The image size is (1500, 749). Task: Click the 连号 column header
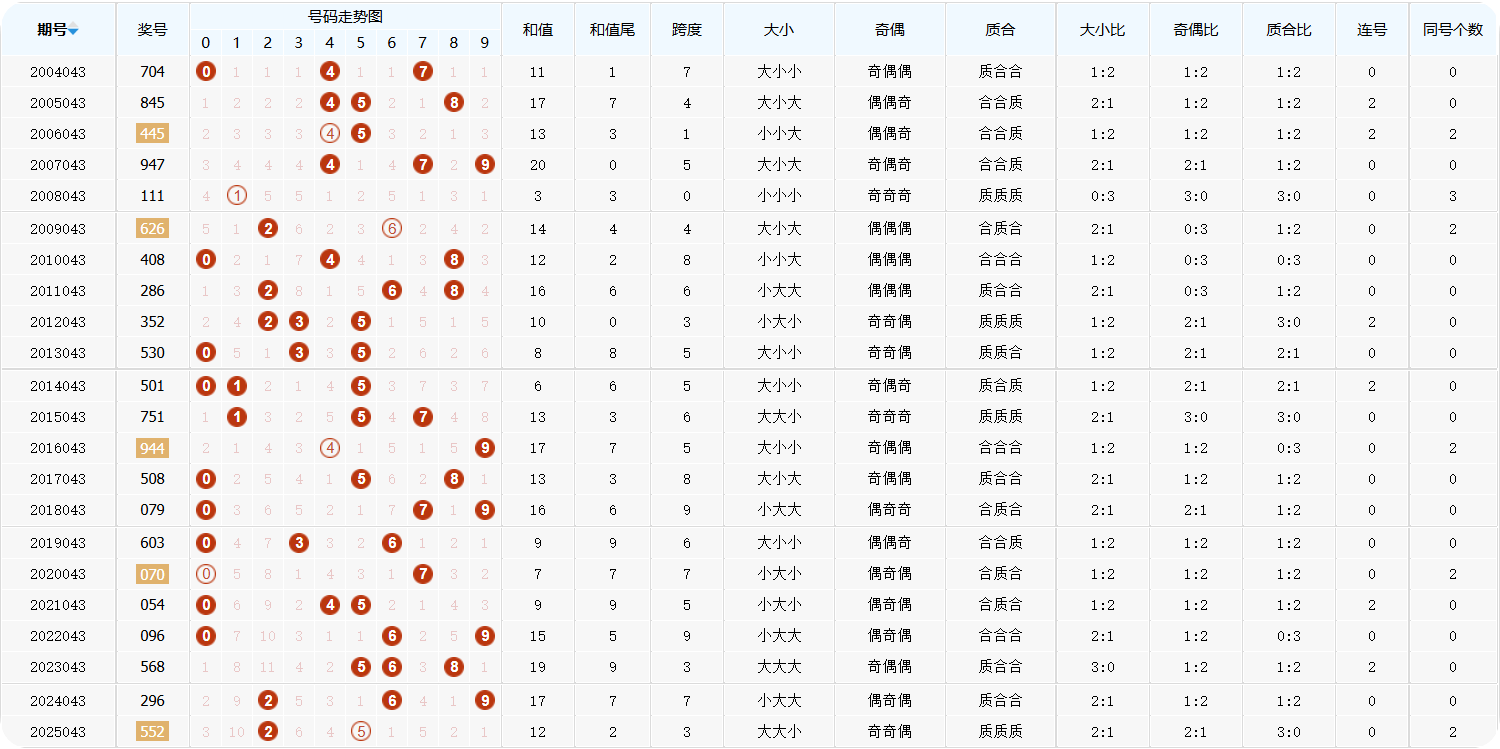(1372, 30)
